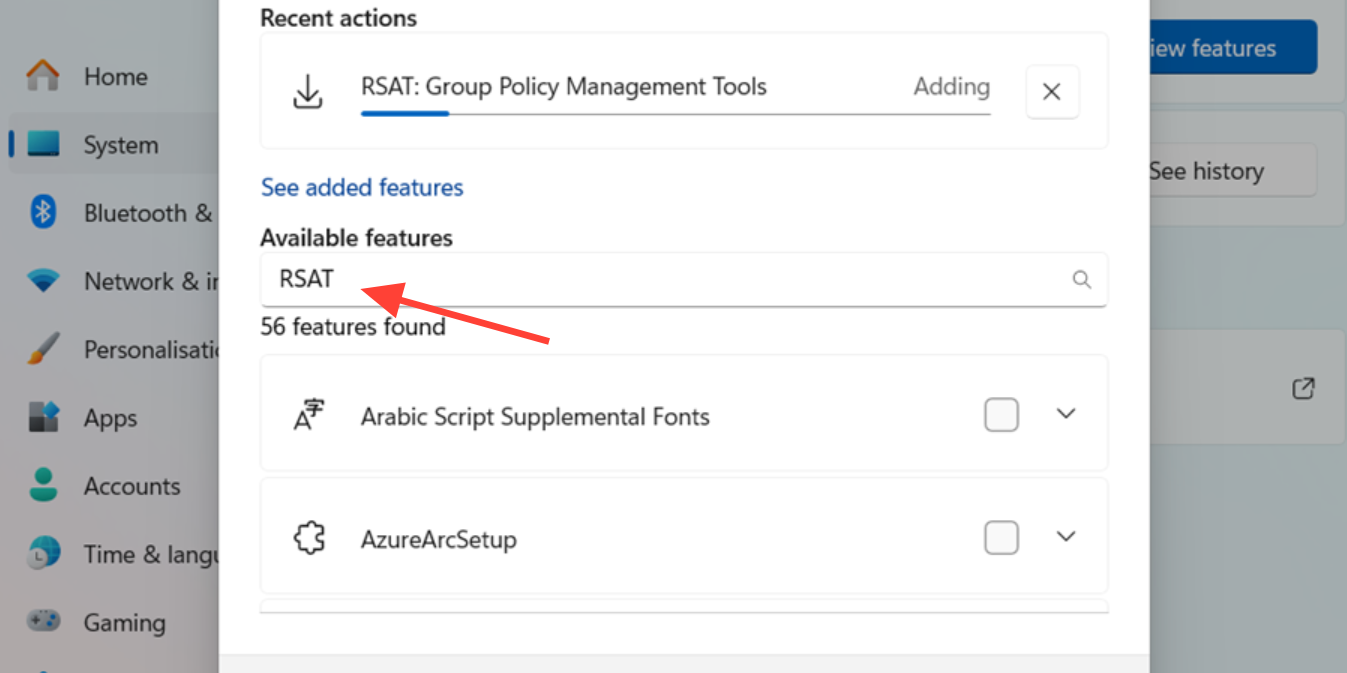Click the search magnifier icon in features box
The width and height of the screenshot is (1347, 673).
coord(1081,280)
